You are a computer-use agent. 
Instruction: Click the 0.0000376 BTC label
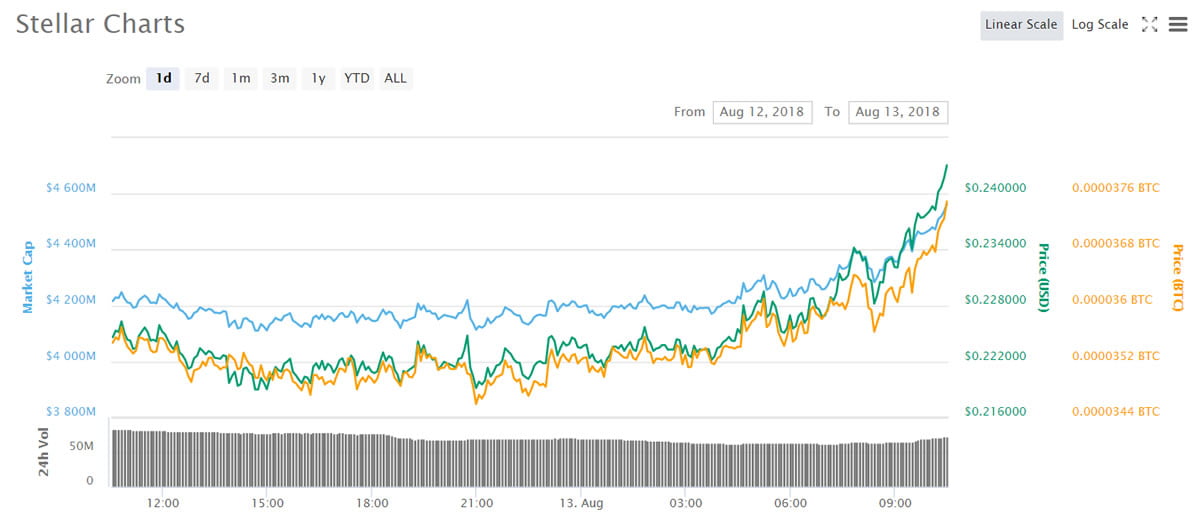(x=1116, y=187)
